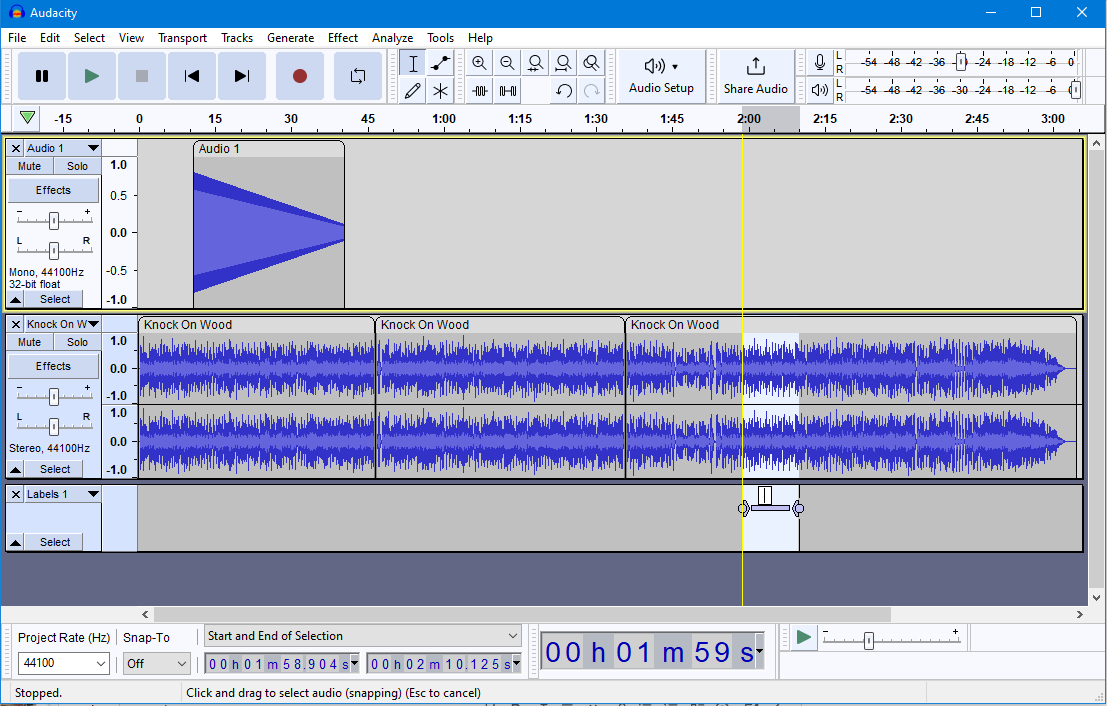Image resolution: width=1107 pixels, height=706 pixels.
Task: Mute the Knock On Wood track
Action: coord(28,341)
